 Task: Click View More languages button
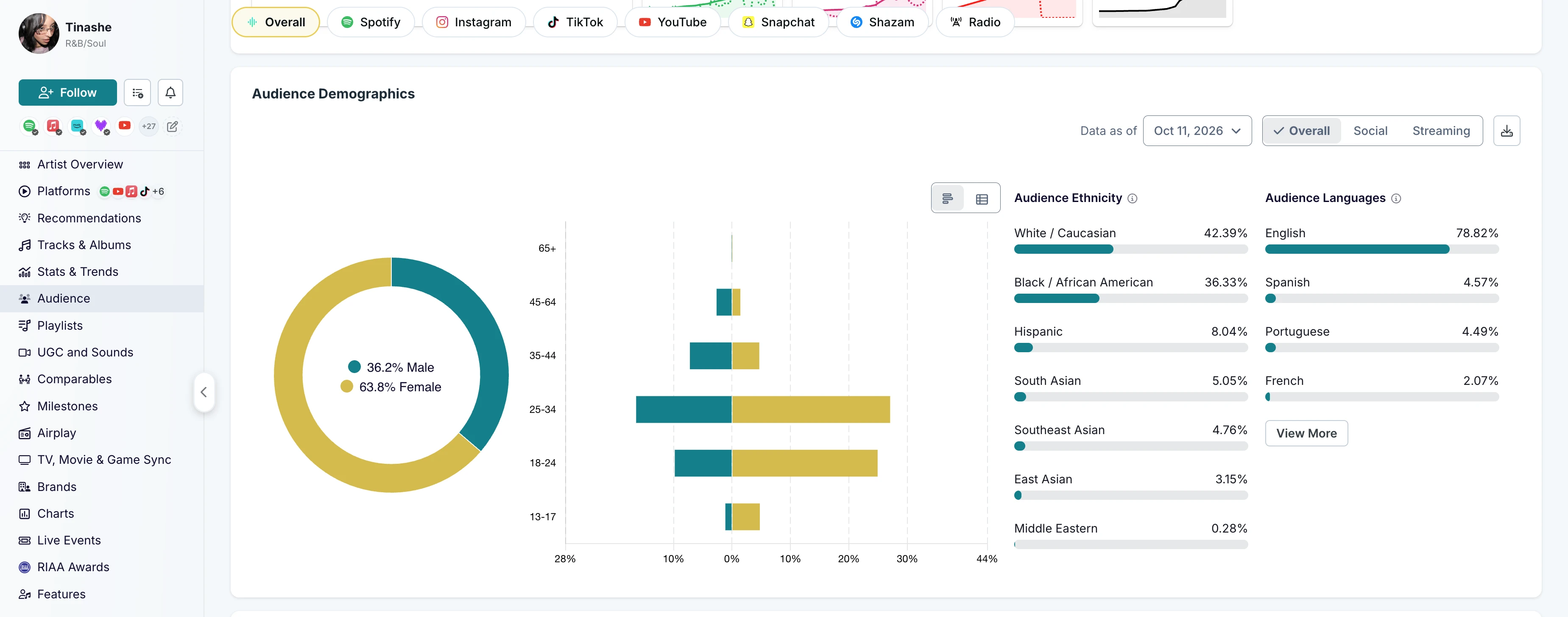pos(1306,433)
